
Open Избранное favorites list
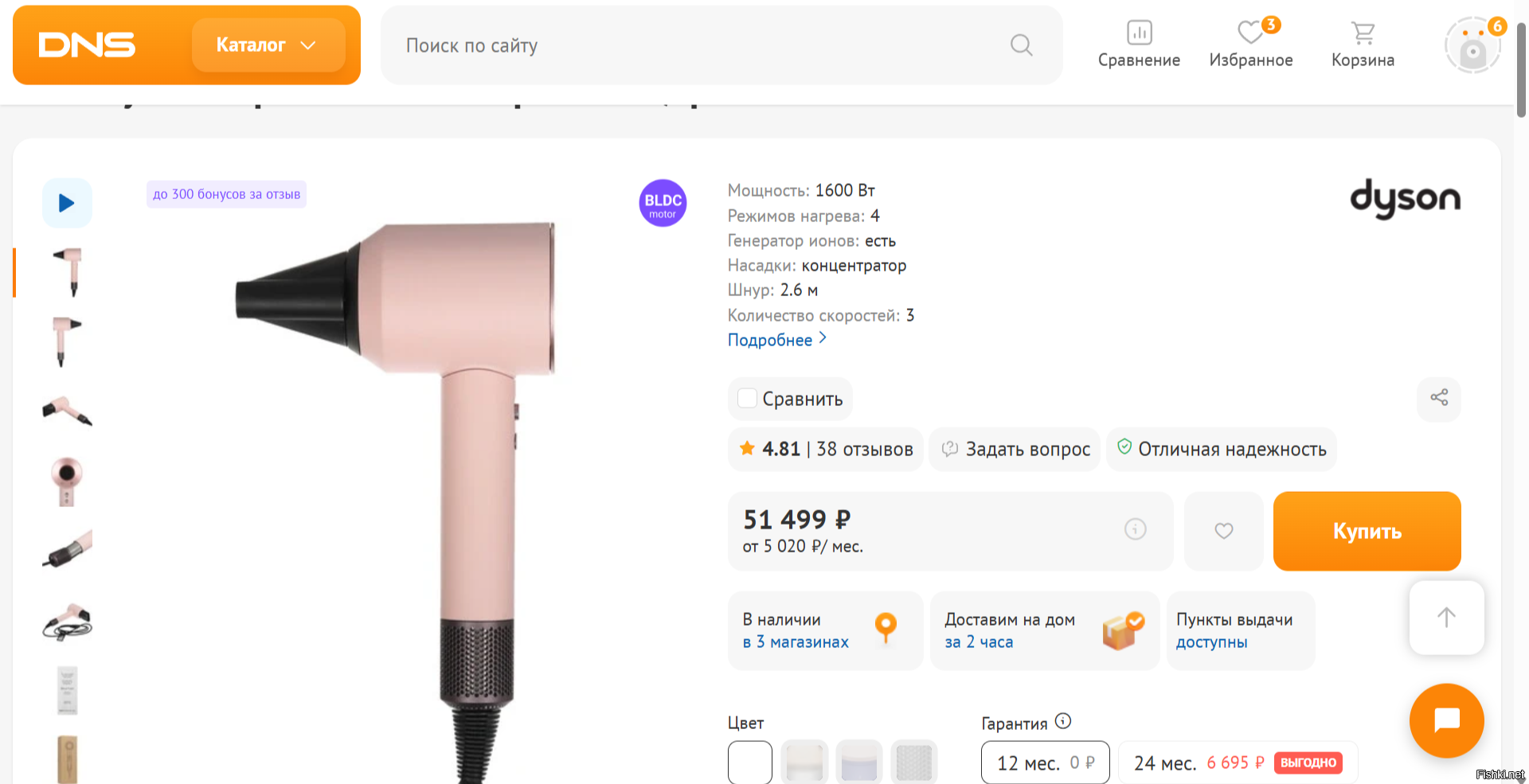pyautogui.click(x=1250, y=45)
